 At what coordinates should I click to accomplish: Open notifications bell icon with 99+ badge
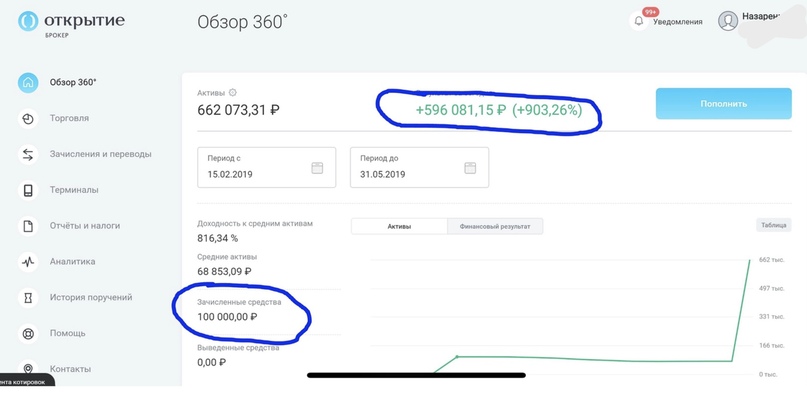point(639,21)
